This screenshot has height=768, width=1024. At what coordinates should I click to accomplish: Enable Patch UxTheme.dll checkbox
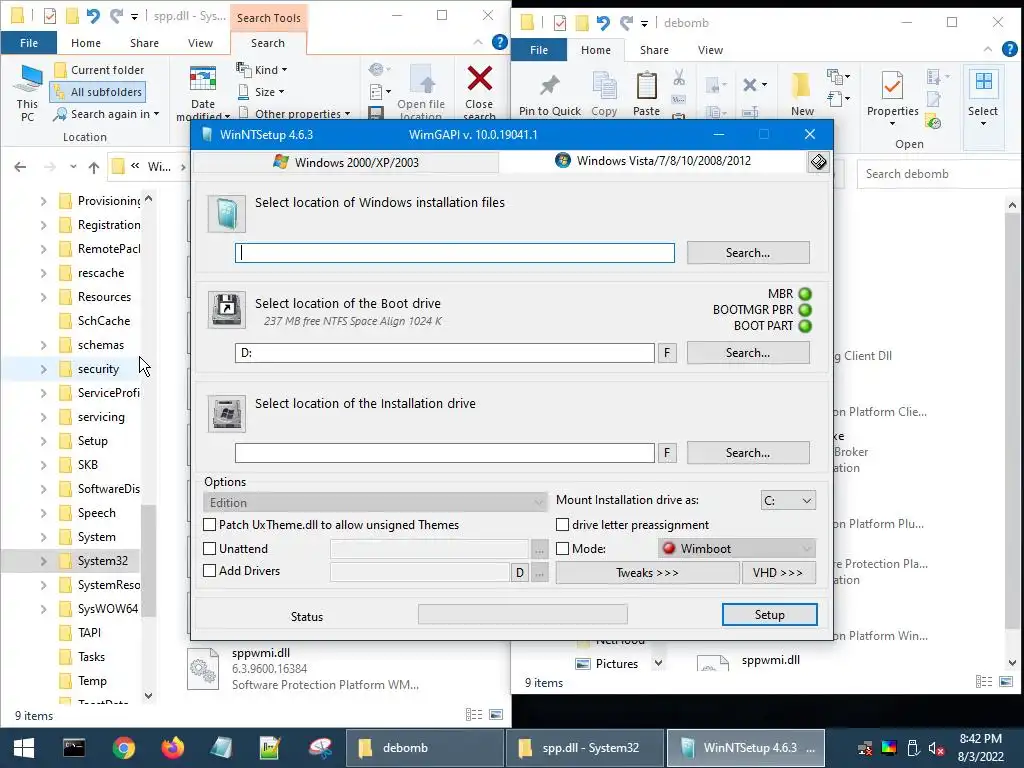pos(210,524)
